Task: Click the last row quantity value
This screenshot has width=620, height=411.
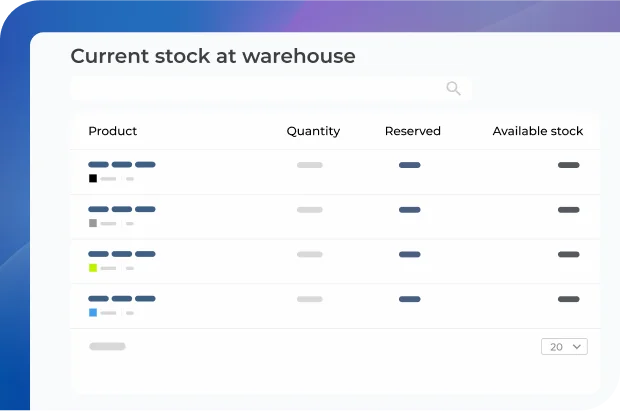Action: pyautogui.click(x=310, y=299)
